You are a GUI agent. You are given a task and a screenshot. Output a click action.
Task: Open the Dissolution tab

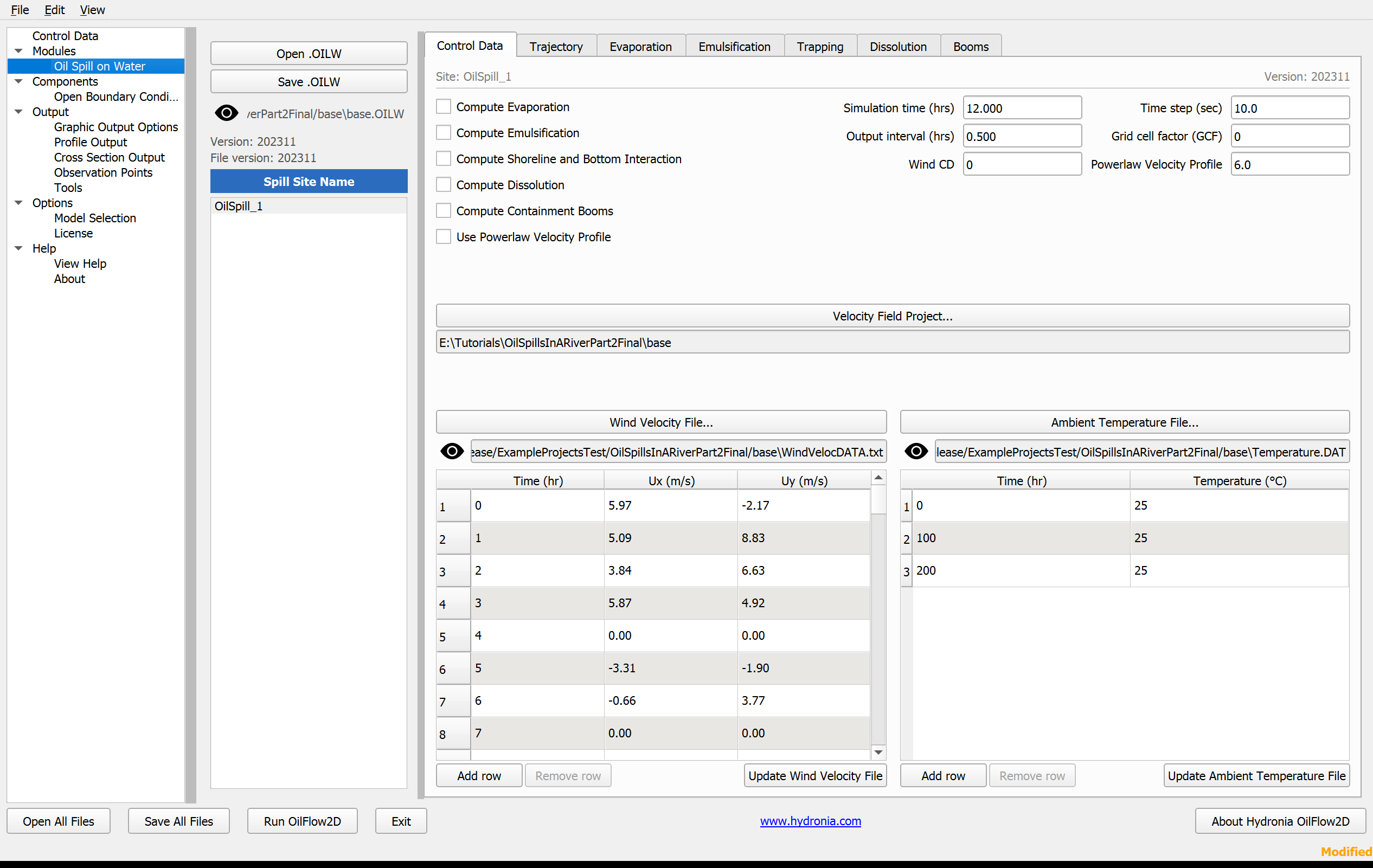click(898, 46)
